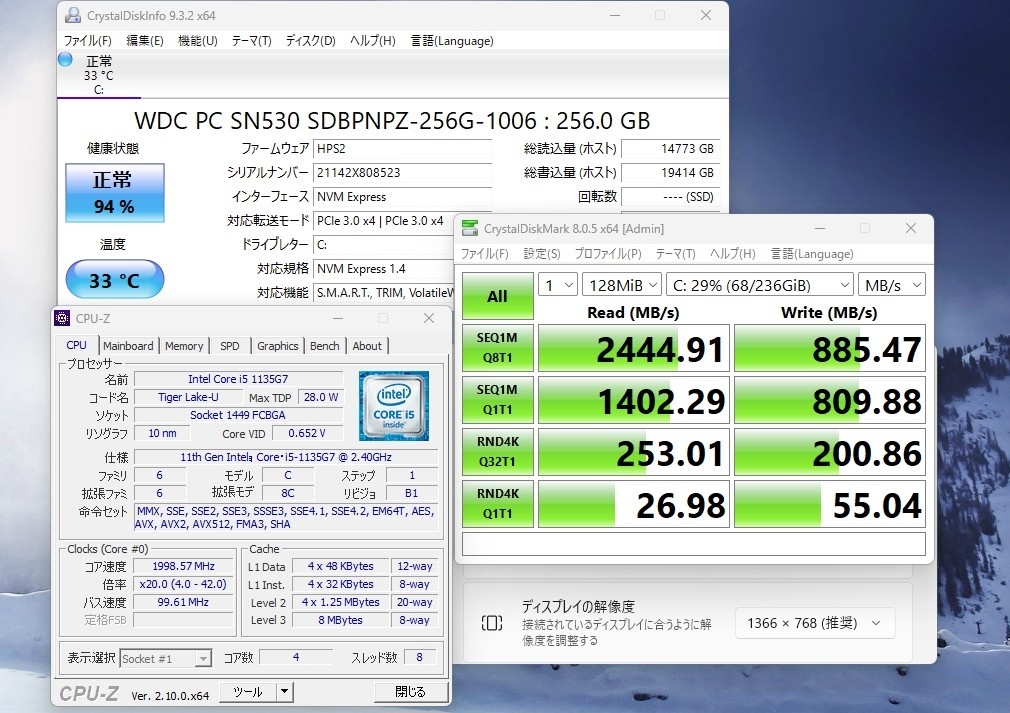
Task: Open the 128MiB test size dropdown
Action: pyautogui.click(x=622, y=285)
